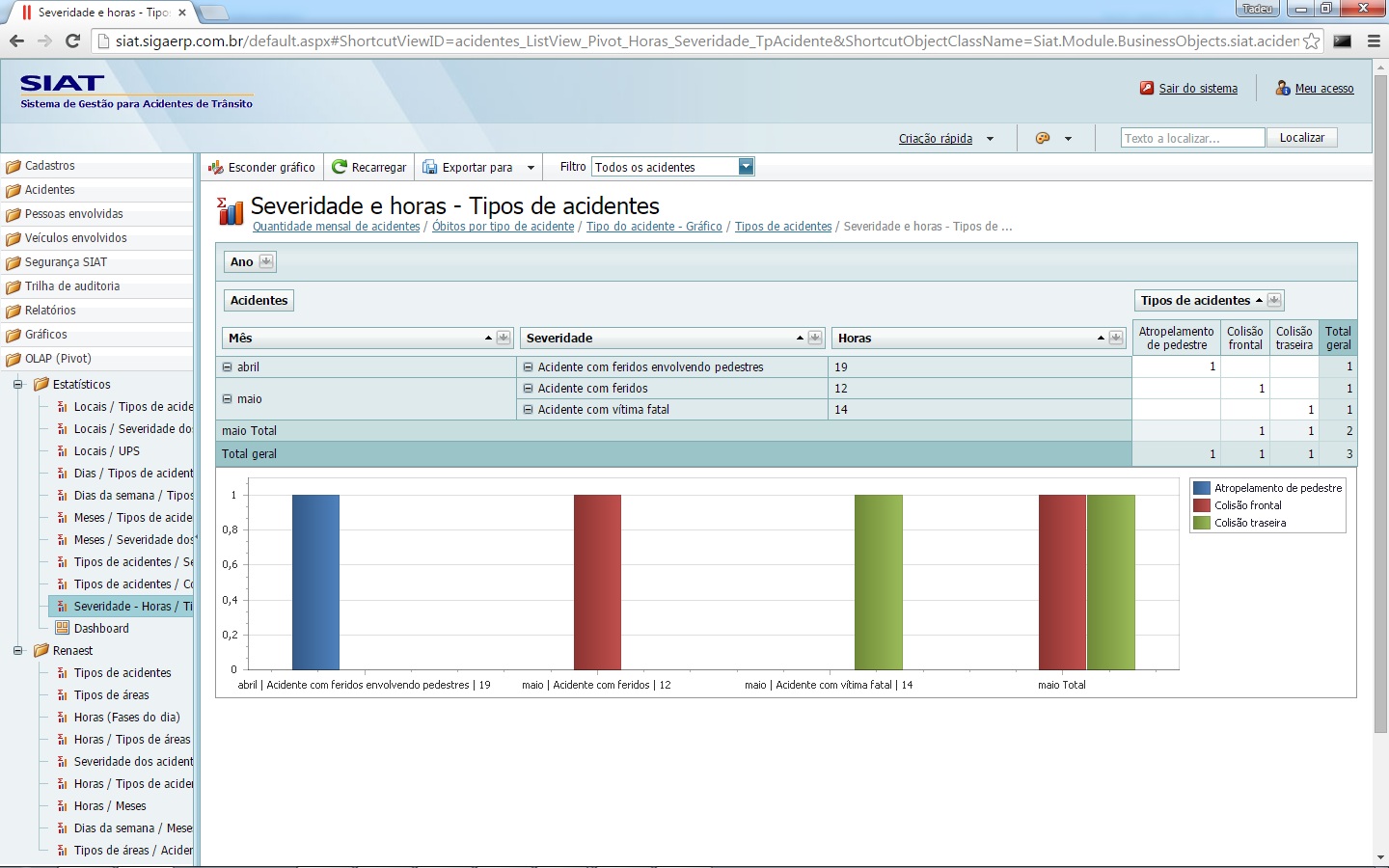Click the Colisão traseira column header
The image size is (1389, 868).
point(1294,338)
